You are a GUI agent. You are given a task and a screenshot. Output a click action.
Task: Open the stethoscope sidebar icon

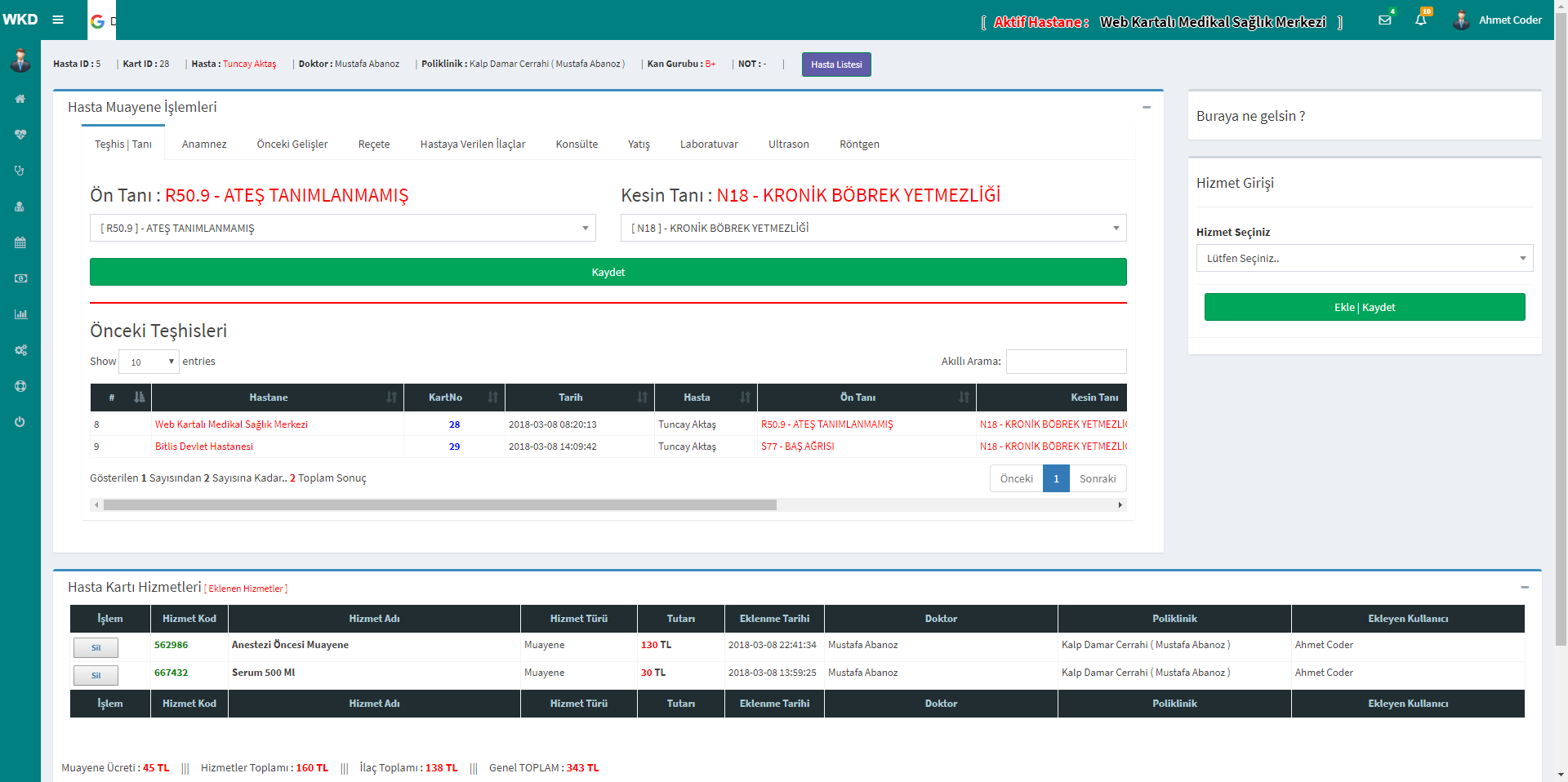click(x=20, y=171)
